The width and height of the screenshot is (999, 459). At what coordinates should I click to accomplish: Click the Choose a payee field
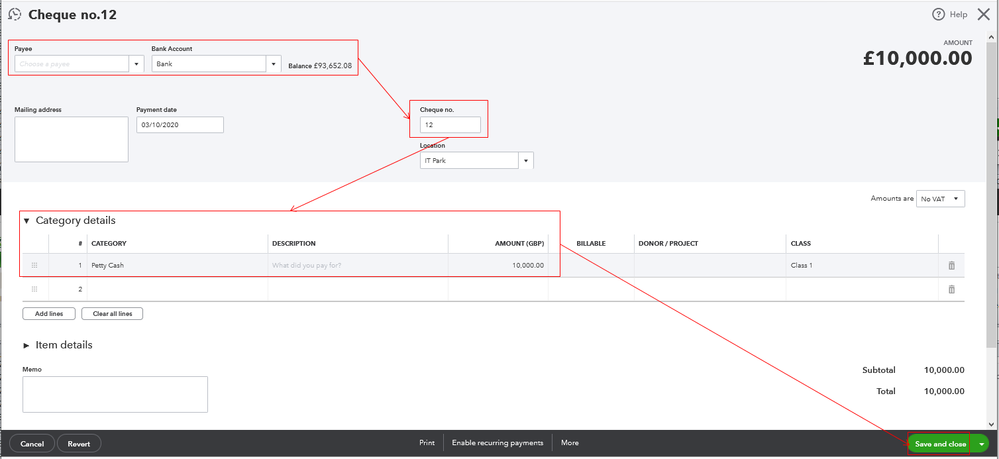tap(72, 64)
